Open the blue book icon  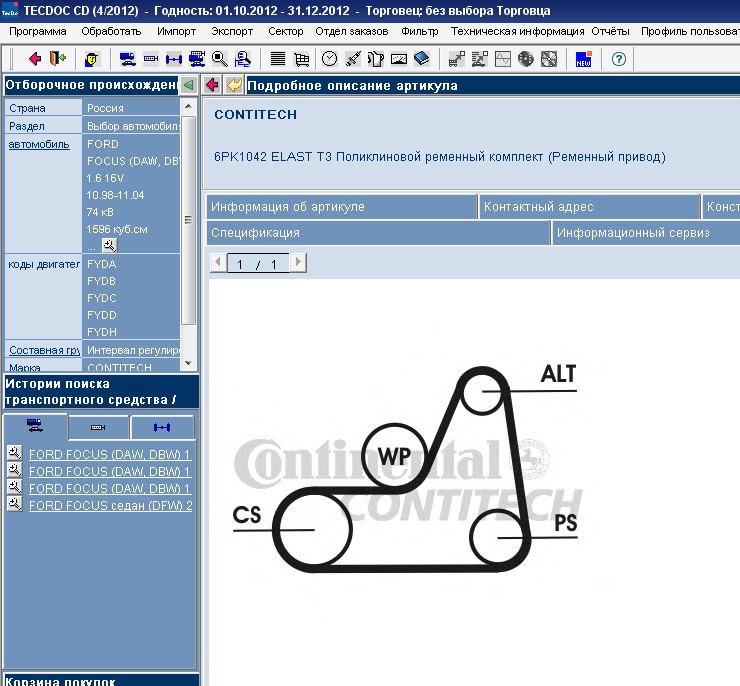[421, 59]
